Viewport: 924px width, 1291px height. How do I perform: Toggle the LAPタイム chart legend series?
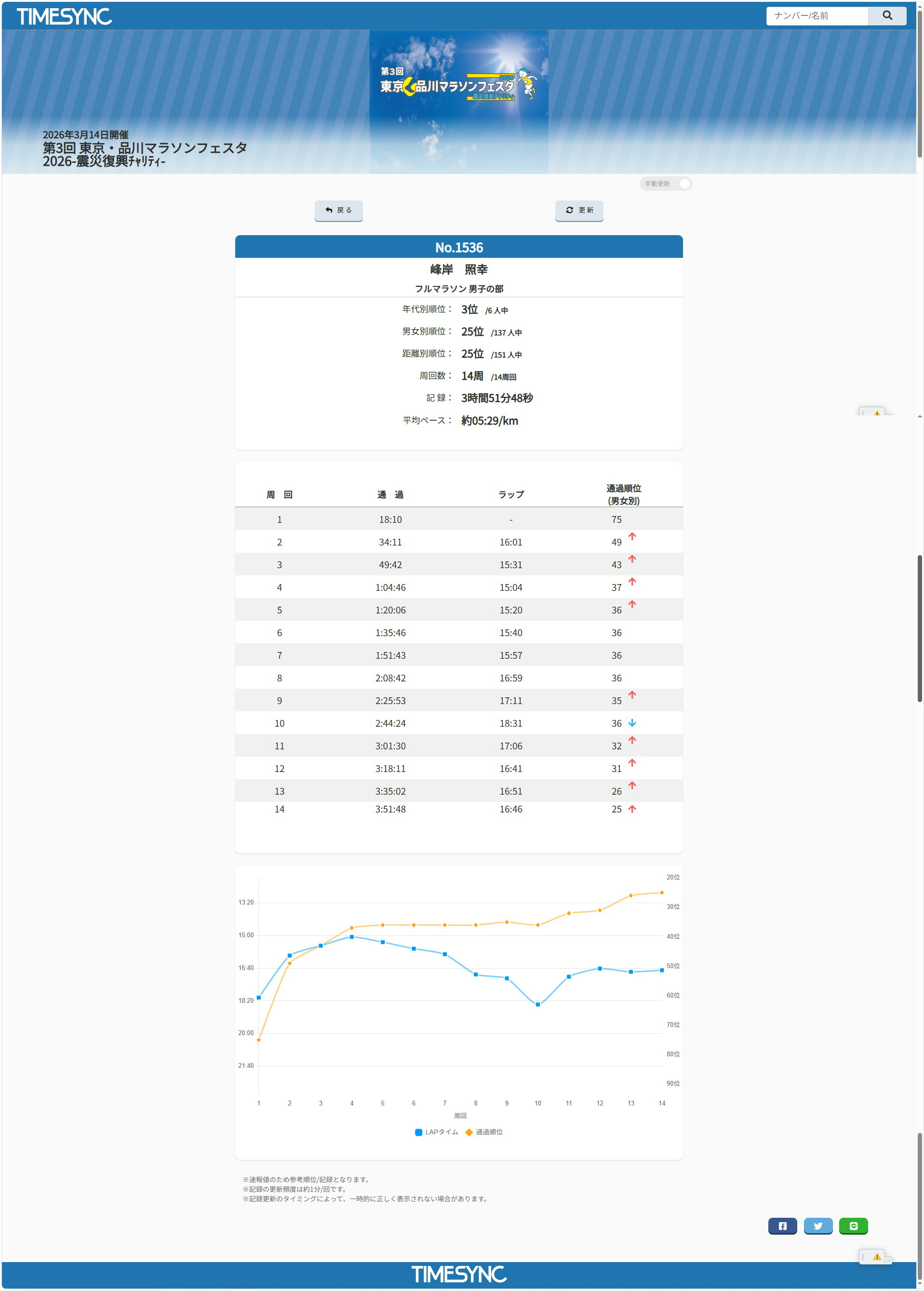pos(436,1132)
